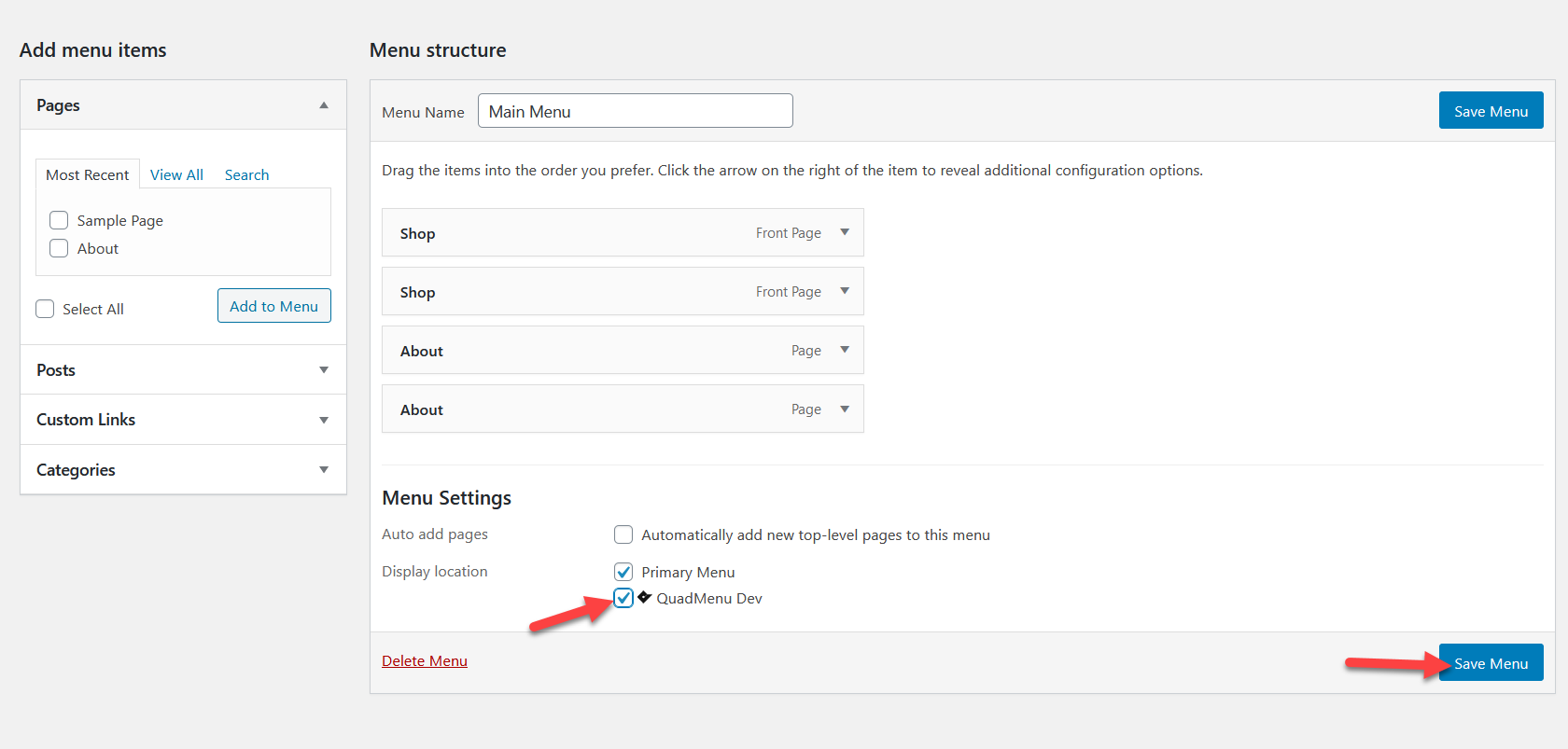Switch to the Most Recent tab
This screenshot has width=1568, height=749.
click(x=88, y=174)
